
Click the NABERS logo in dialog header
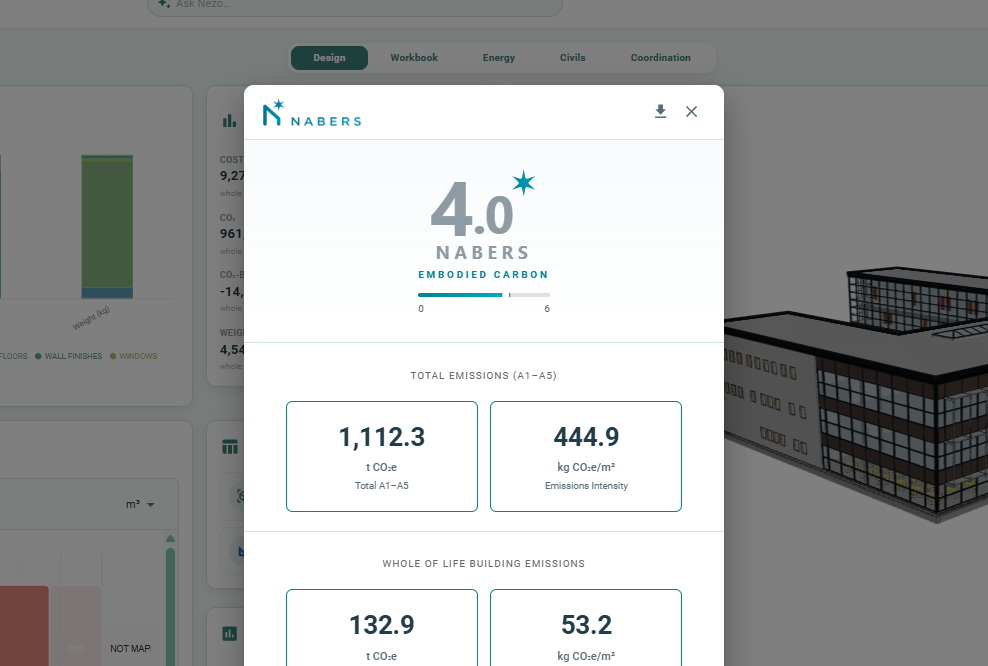[x=312, y=113]
